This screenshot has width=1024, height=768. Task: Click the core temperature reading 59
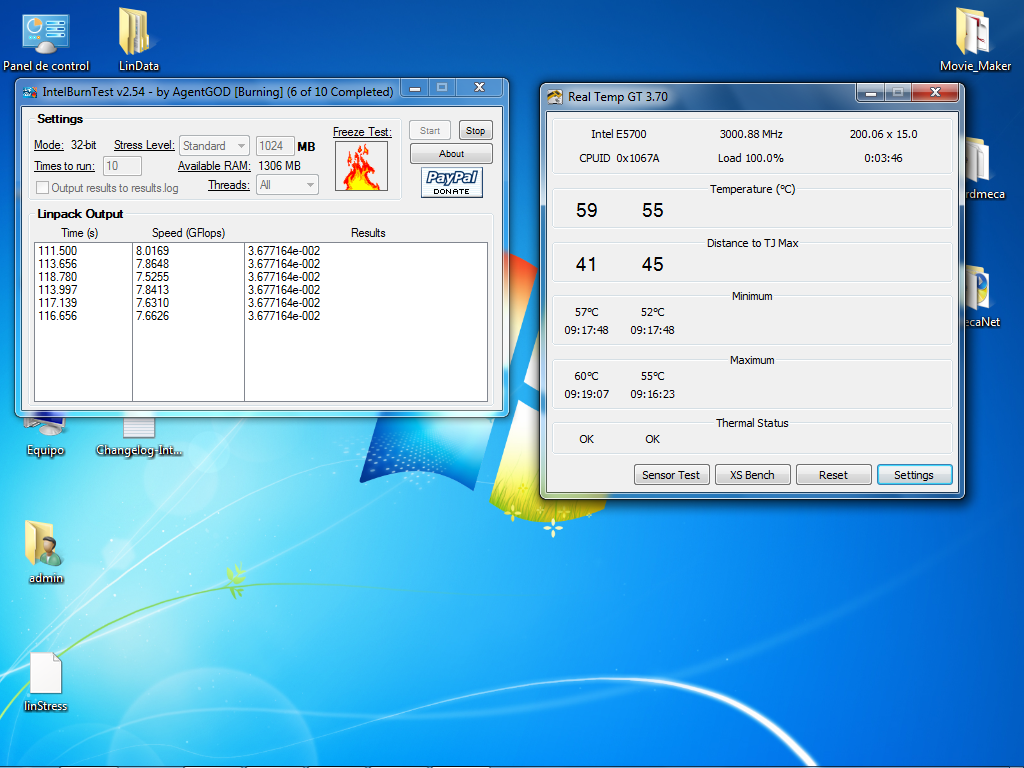pos(586,210)
